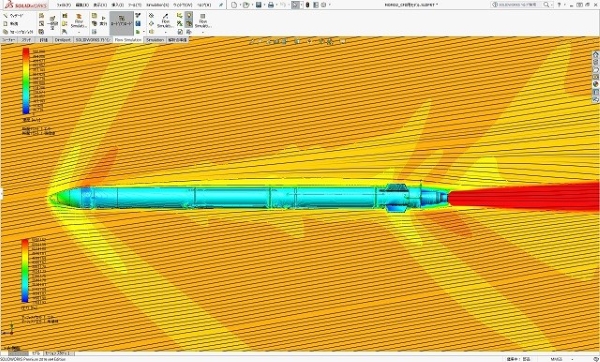This screenshot has height=362, width=600.
Task: Switch to the Simulation ribbon tab
Action: pos(155,40)
